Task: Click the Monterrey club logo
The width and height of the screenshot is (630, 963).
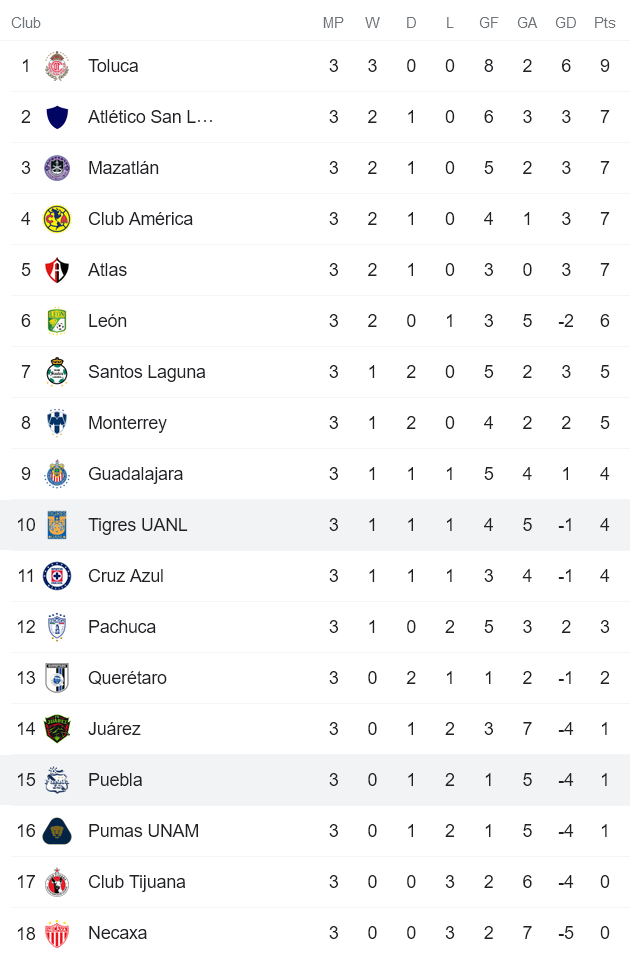Action: pyautogui.click(x=57, y=423)
